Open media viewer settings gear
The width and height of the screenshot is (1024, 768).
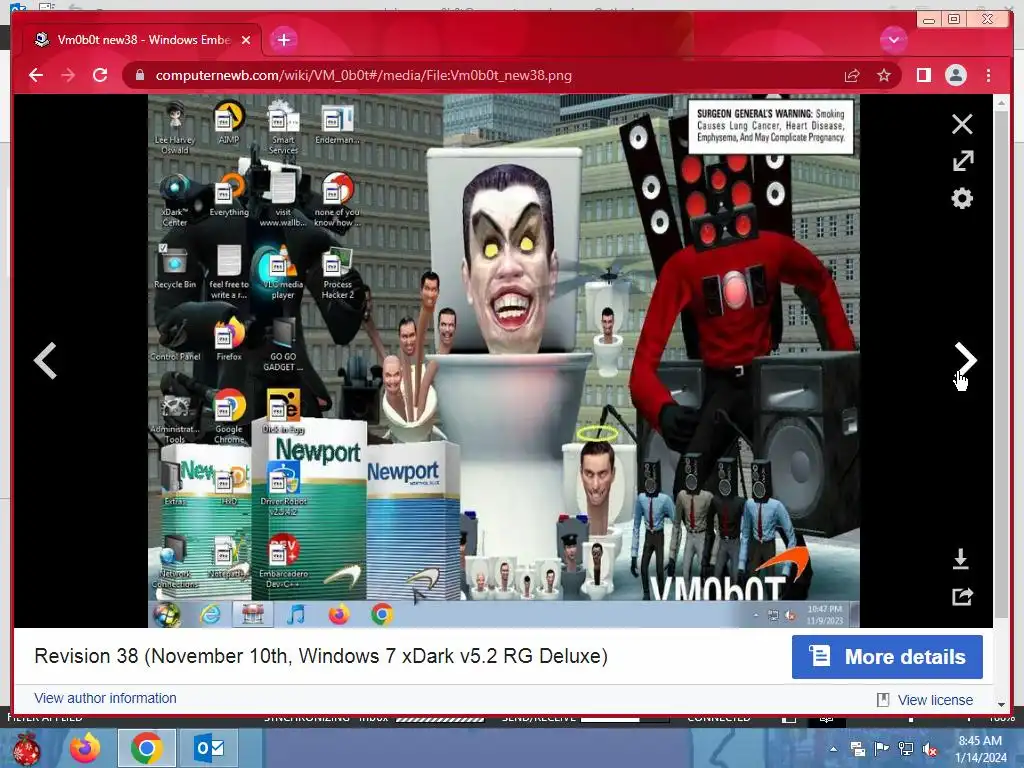click(962, 198)
